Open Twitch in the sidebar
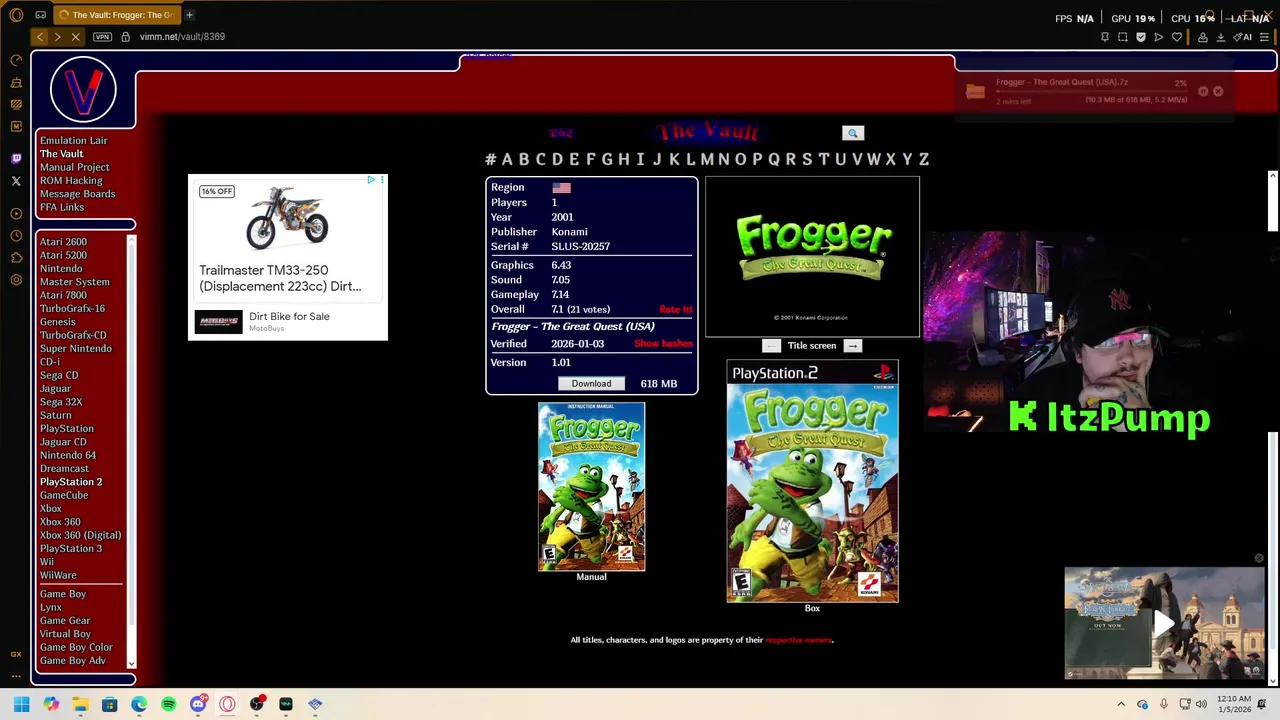Image resolution: width=1280 pixels, height=720 pixels. [16, 158]
